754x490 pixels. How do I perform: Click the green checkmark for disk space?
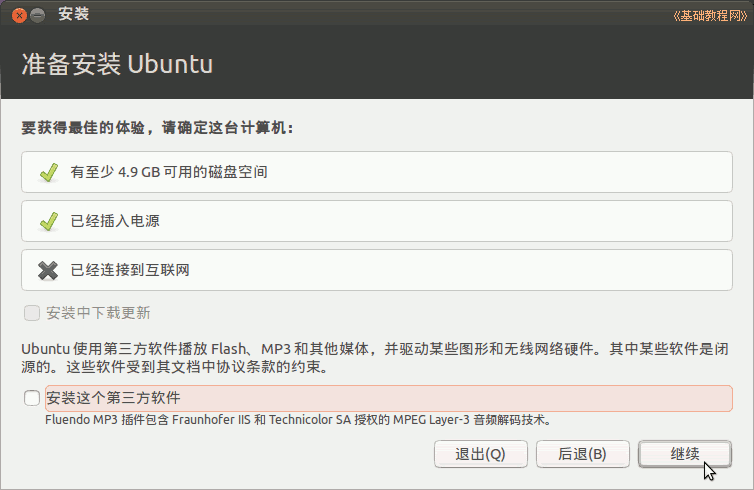(49, 173)
